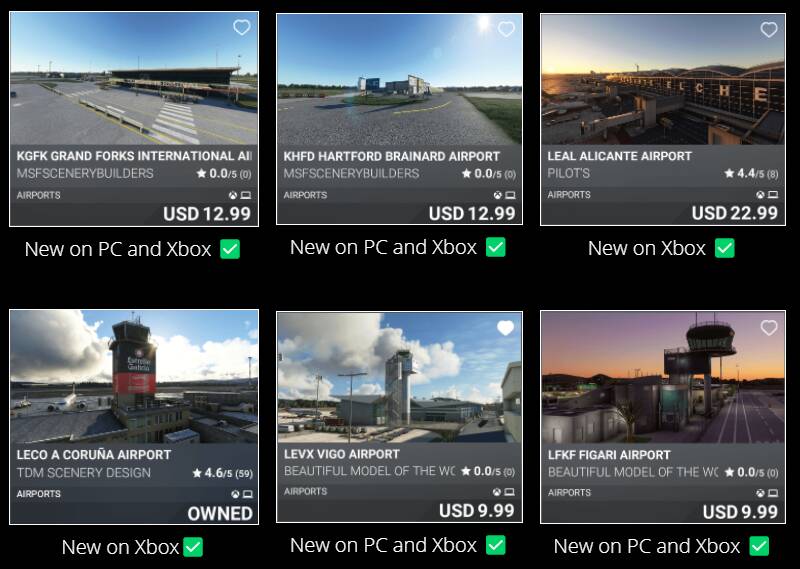The image size is (800, 569).
Task: Favorite KHFD Hartford Brainard with the heart icon
Action: click(x=506, y=29)
